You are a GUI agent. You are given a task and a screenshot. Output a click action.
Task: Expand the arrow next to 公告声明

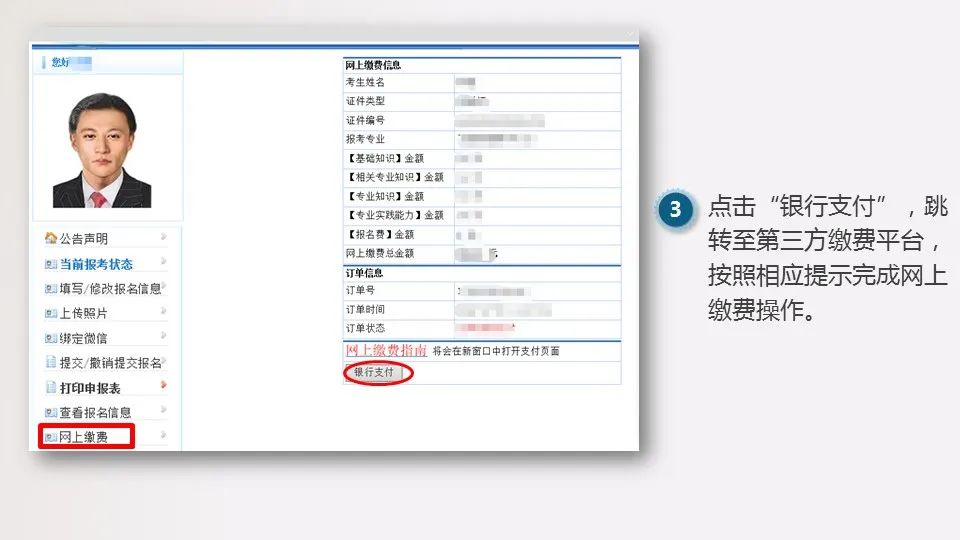(x=163, y=237)
